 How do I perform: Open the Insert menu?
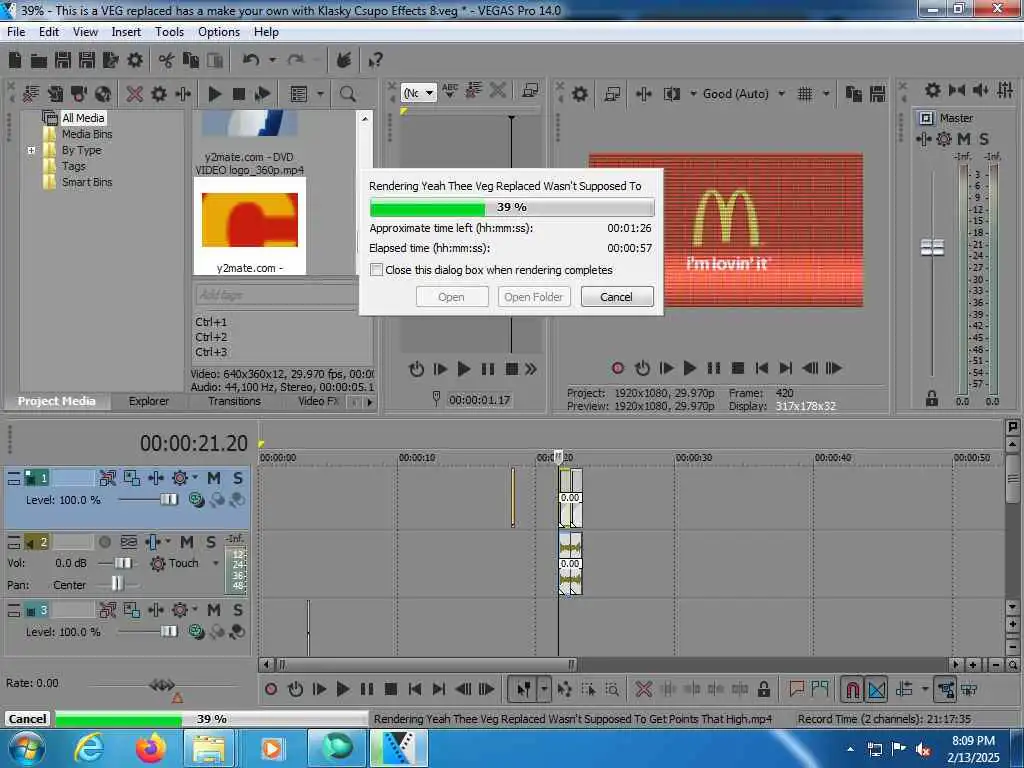126,31
